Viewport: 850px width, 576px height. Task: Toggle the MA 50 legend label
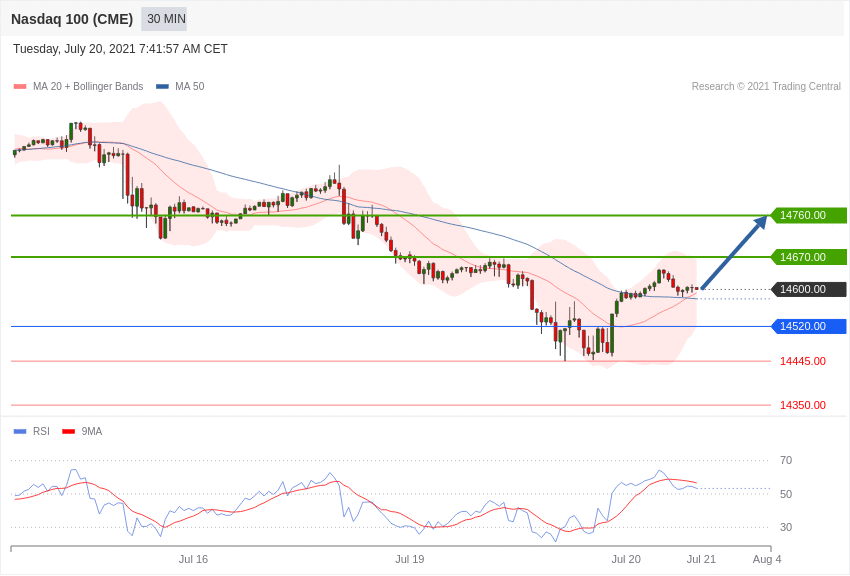pos(189,87)
